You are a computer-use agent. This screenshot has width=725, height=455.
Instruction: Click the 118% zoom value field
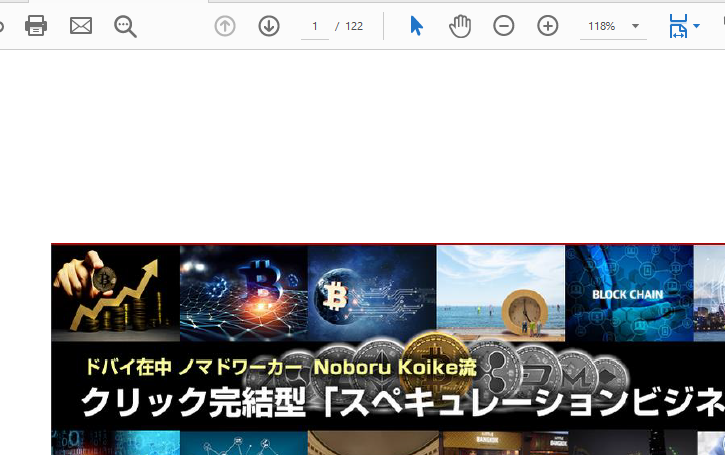(602, 26)
